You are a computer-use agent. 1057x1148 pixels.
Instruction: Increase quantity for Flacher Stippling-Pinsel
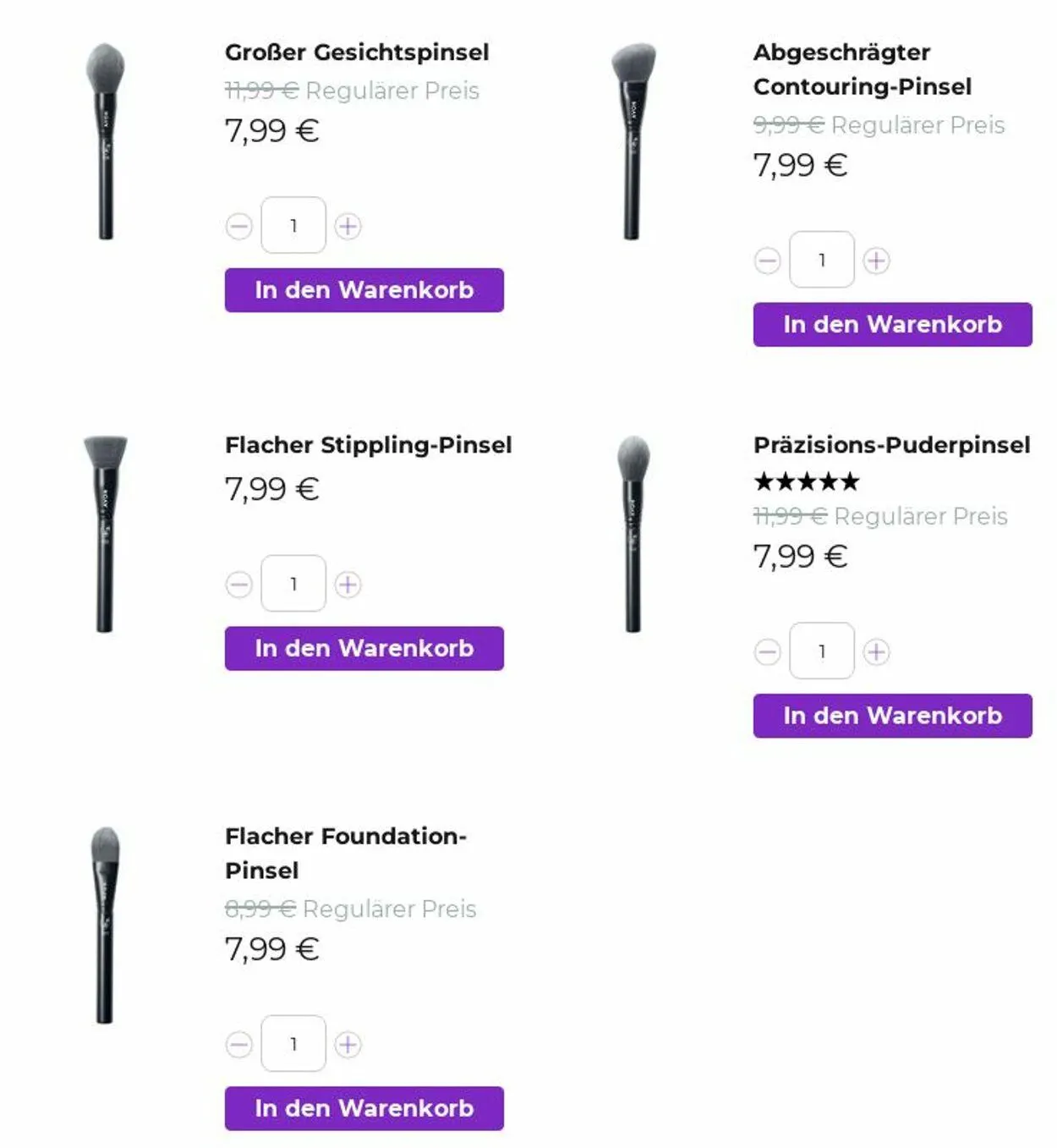348,585
